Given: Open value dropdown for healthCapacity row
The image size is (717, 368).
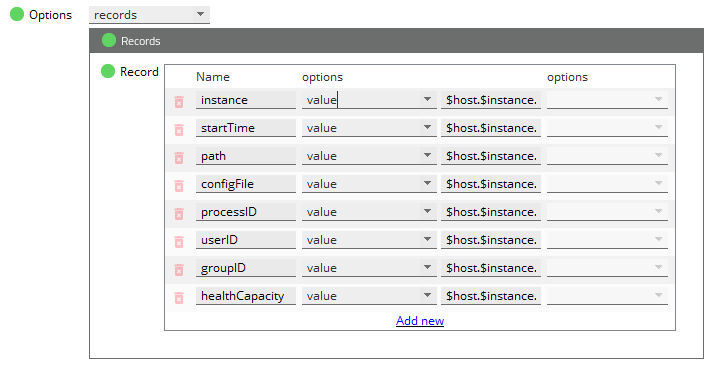Looking at the screenshot, I should (369, 296).
